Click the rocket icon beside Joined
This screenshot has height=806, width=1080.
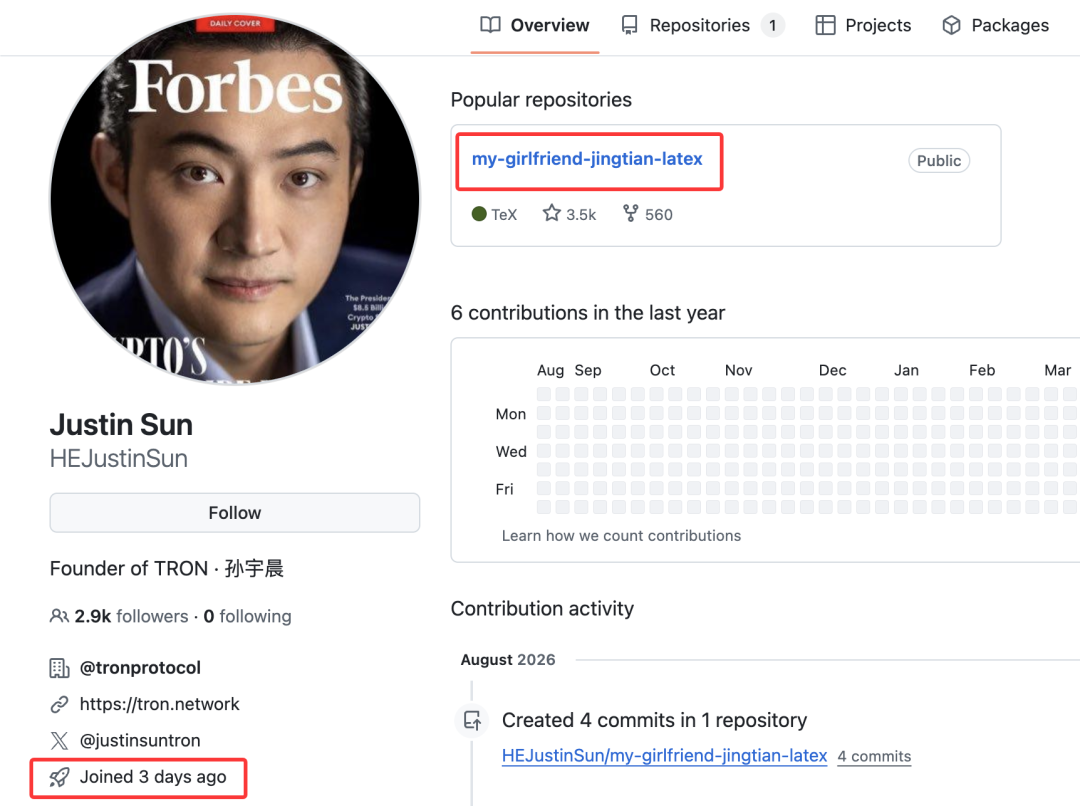[x=59, y=777]
